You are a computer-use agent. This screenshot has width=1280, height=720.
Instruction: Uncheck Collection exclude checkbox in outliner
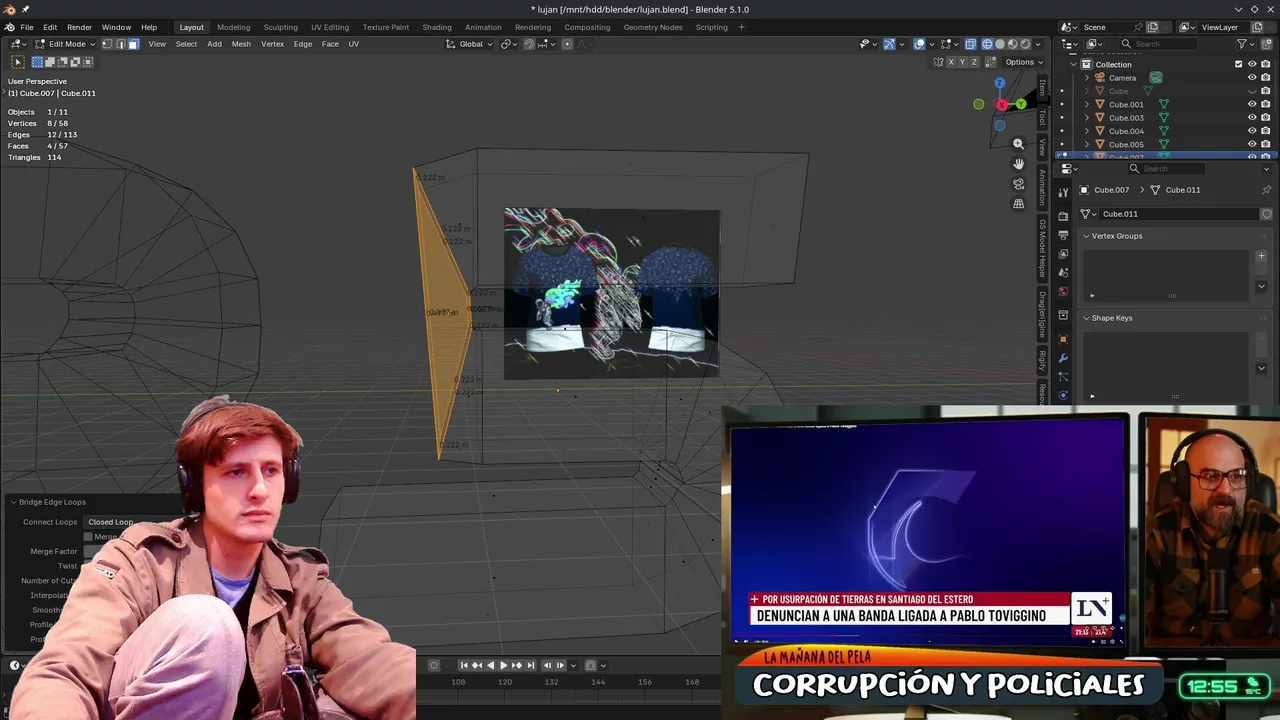click(x=1238, y=64)
